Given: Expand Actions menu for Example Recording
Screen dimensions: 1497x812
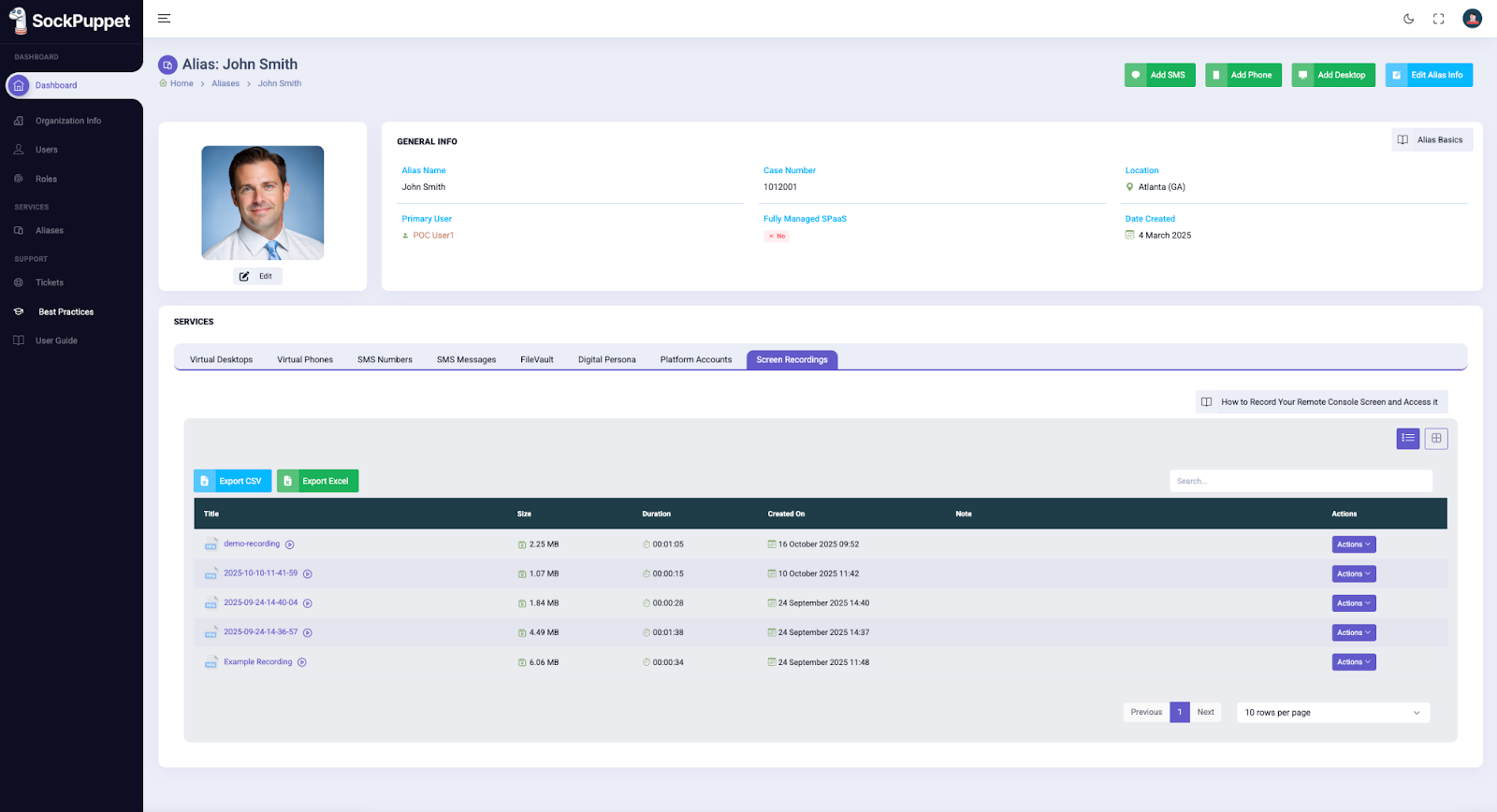Looking at the screenshot, I should point(1353,662).
